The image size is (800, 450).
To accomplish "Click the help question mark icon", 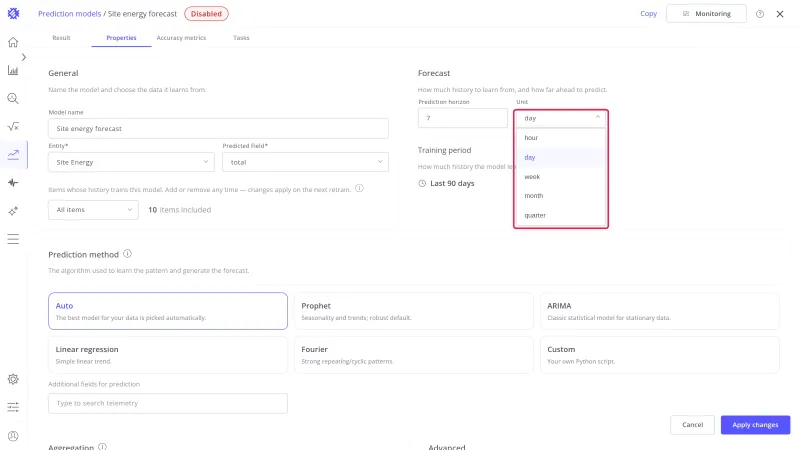I will coord(760,14).
